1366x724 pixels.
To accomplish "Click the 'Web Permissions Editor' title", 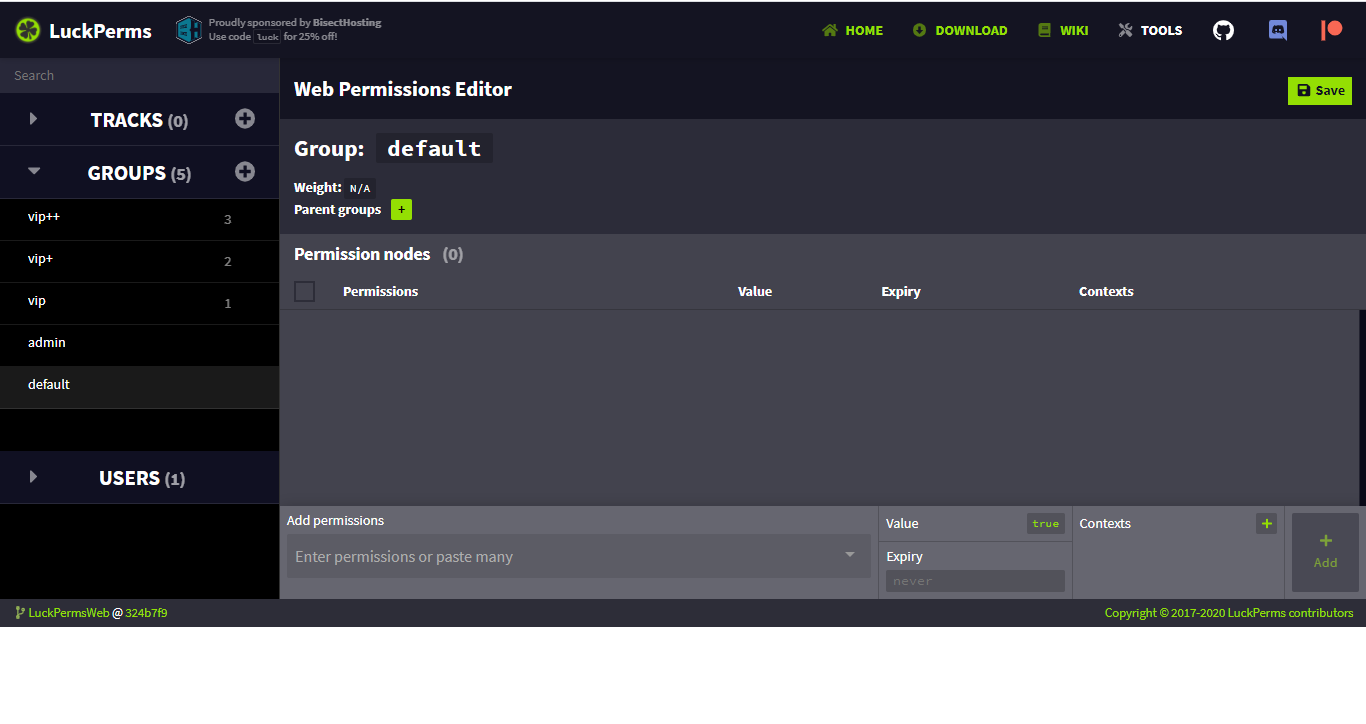I will (403, 89).
